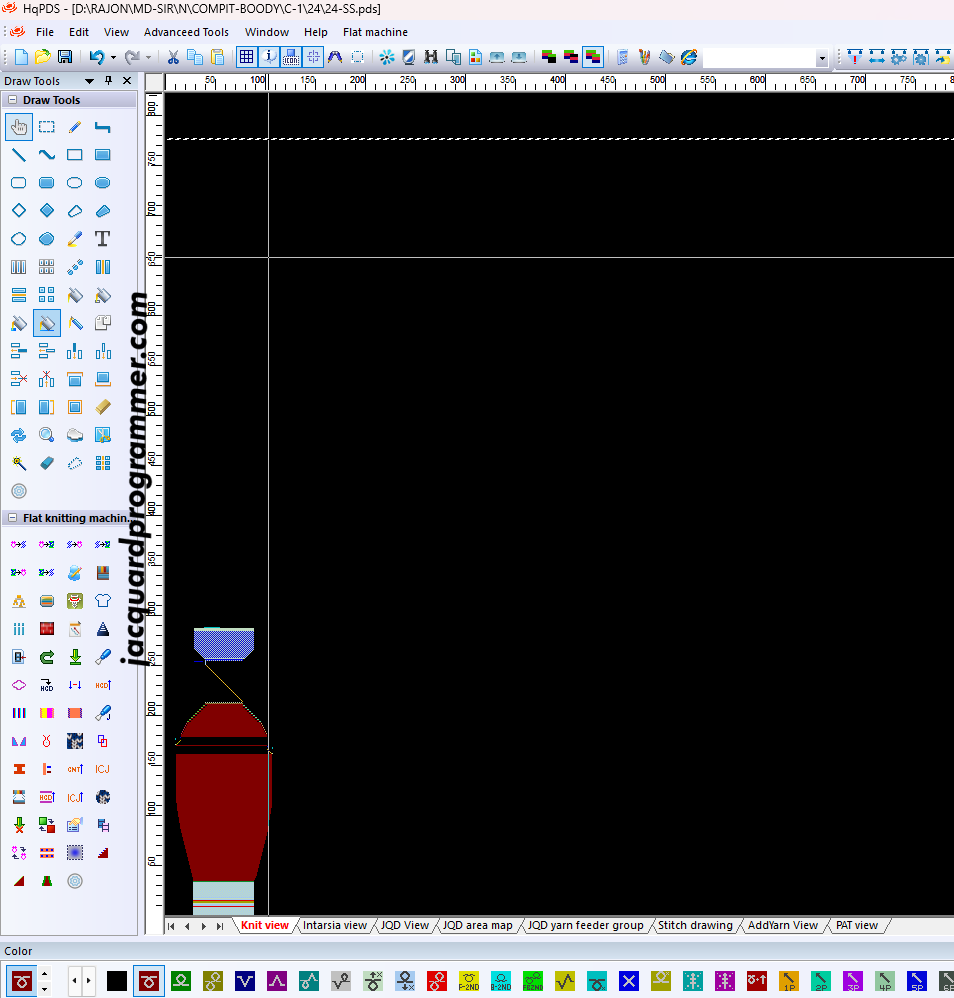
Task: Open the undo history dropdown arrow
Action: point(113,58)
